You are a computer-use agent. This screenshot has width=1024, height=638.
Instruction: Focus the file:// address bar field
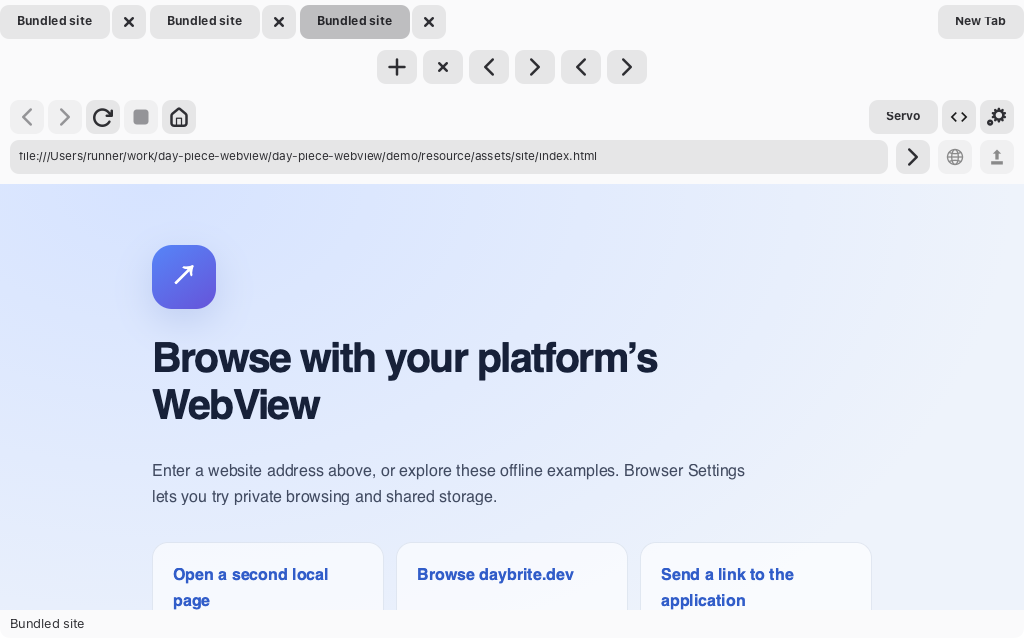[x=449, y=157]
